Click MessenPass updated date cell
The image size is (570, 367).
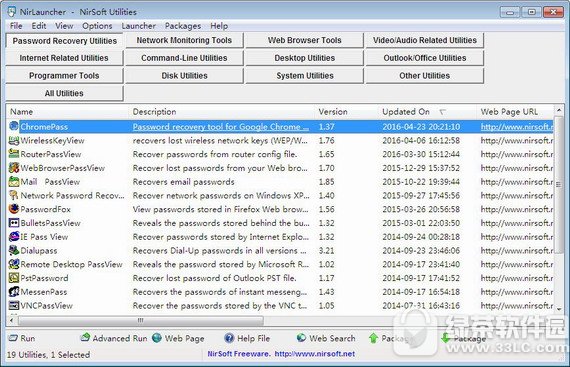coord(421,292)
